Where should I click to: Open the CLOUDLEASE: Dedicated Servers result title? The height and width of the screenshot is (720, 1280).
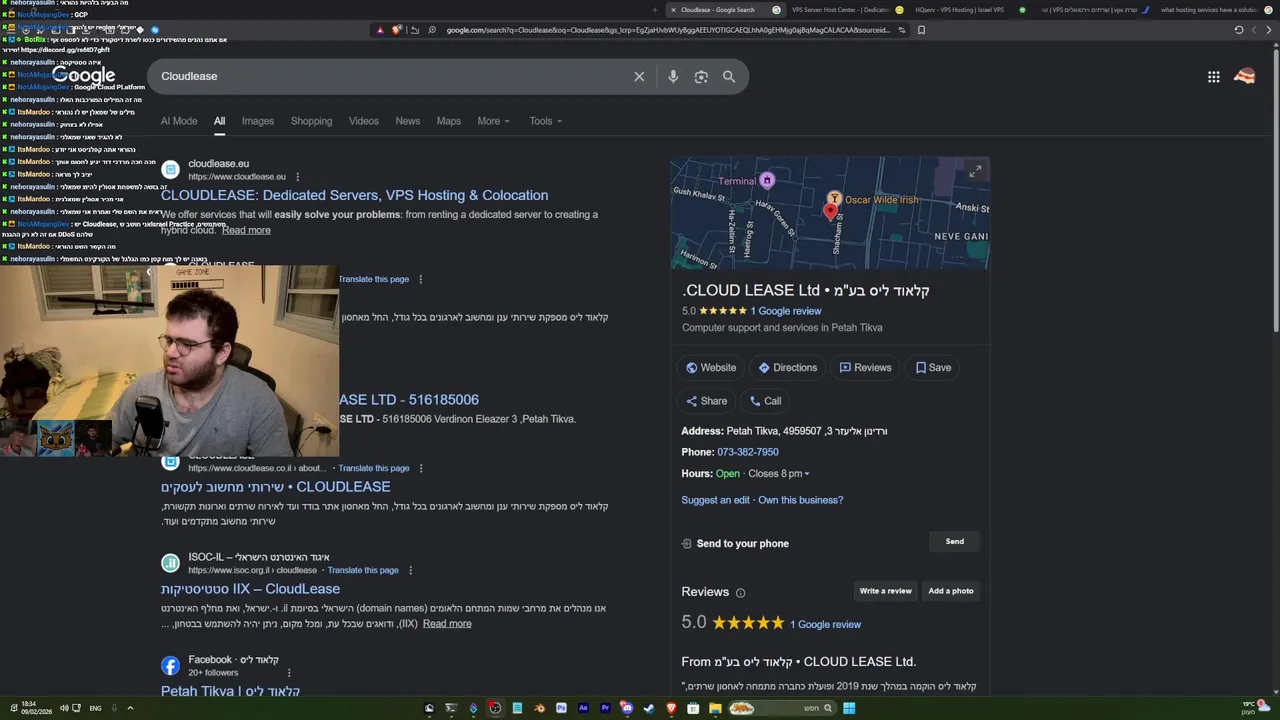pos(354,195)
